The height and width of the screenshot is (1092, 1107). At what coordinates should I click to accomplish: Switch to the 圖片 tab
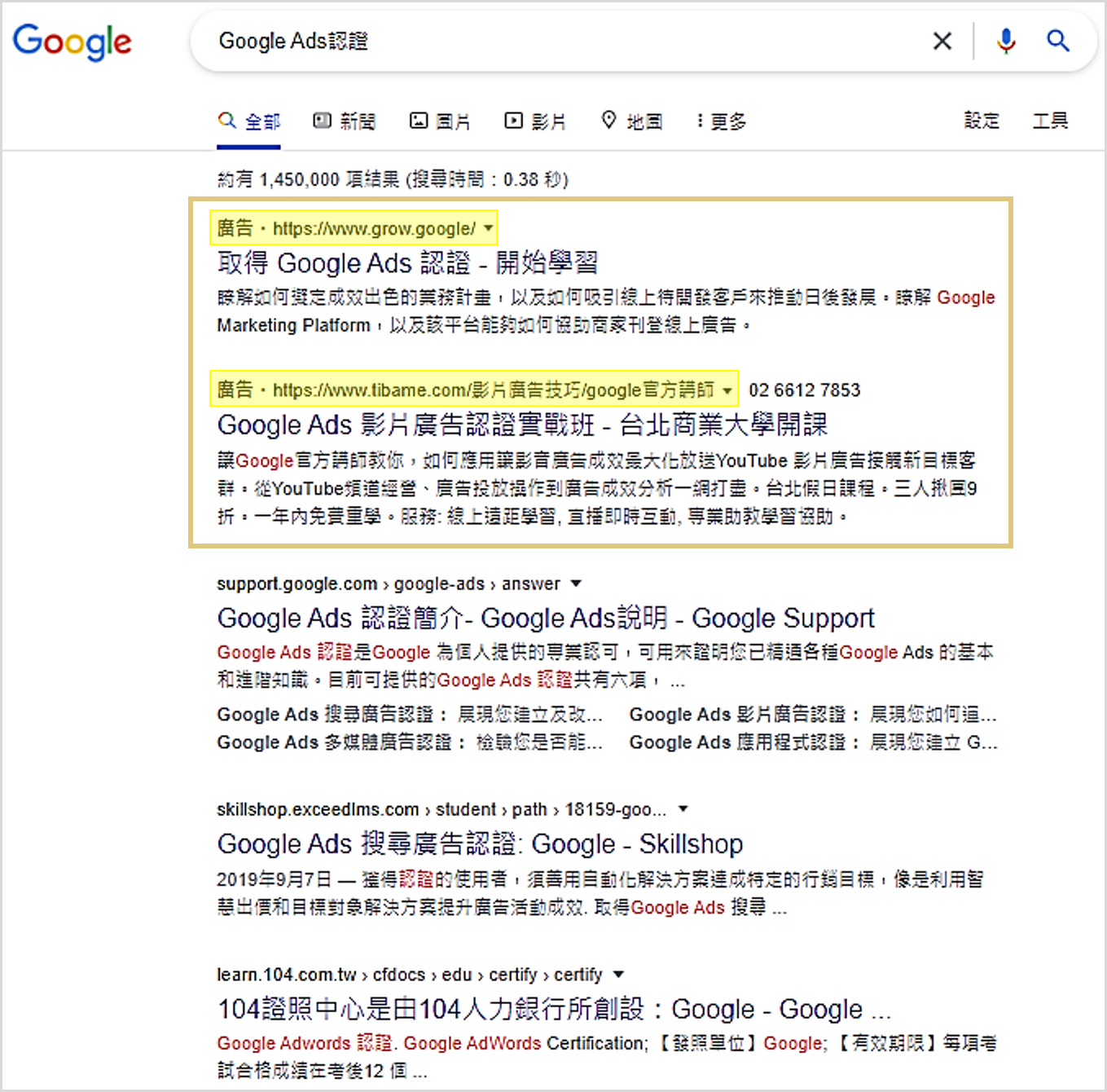pyautogui.click(x=440, y=121)
